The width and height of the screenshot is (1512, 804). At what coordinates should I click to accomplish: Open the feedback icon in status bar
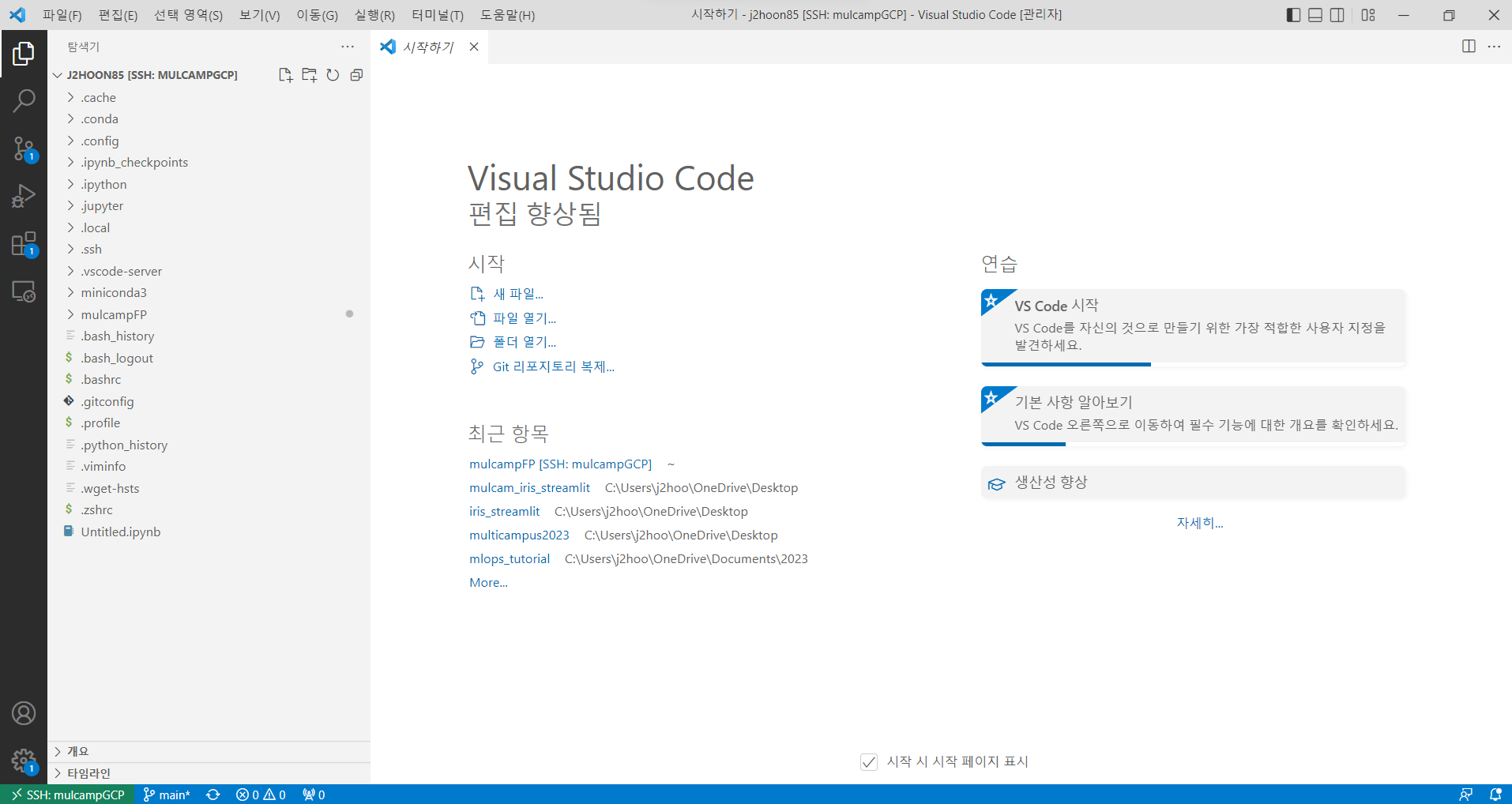[x=1465, y=795]
